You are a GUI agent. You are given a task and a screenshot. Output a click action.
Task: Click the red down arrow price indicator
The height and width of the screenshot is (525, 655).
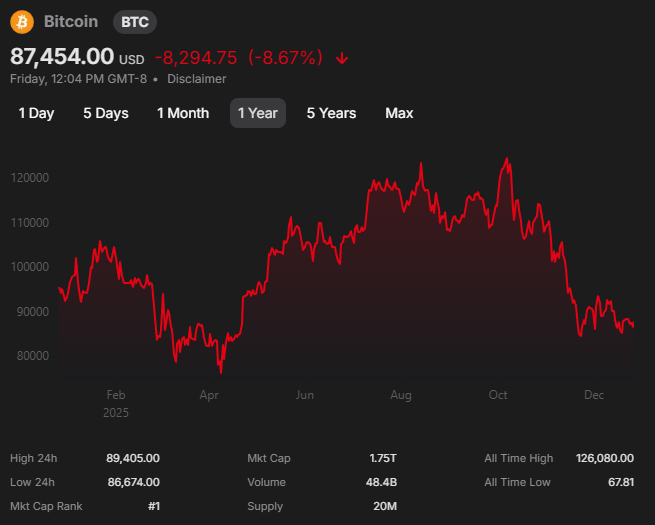click(342, 58)
